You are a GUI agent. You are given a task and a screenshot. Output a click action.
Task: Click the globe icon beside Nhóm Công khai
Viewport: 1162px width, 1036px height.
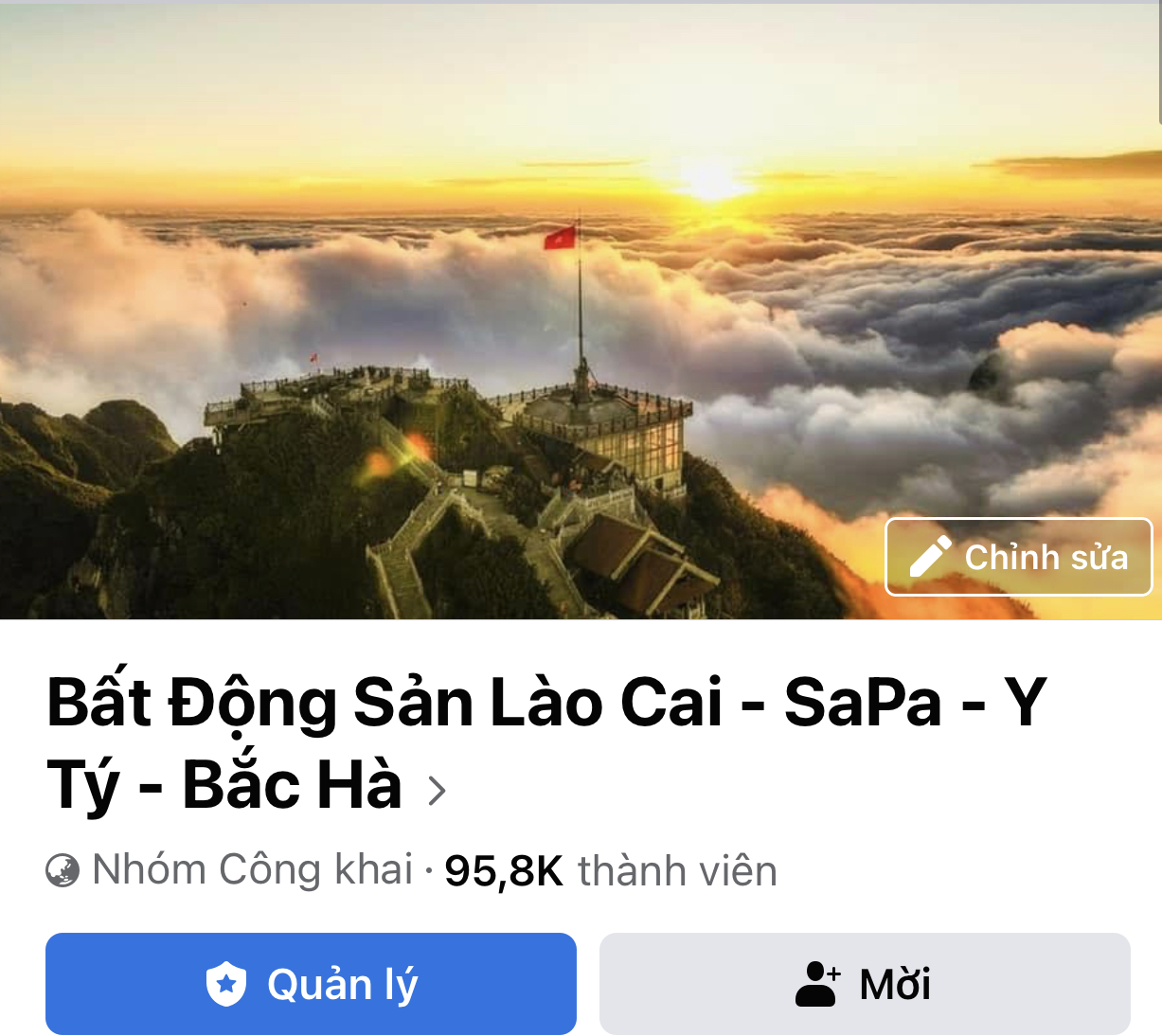[63, 870]
